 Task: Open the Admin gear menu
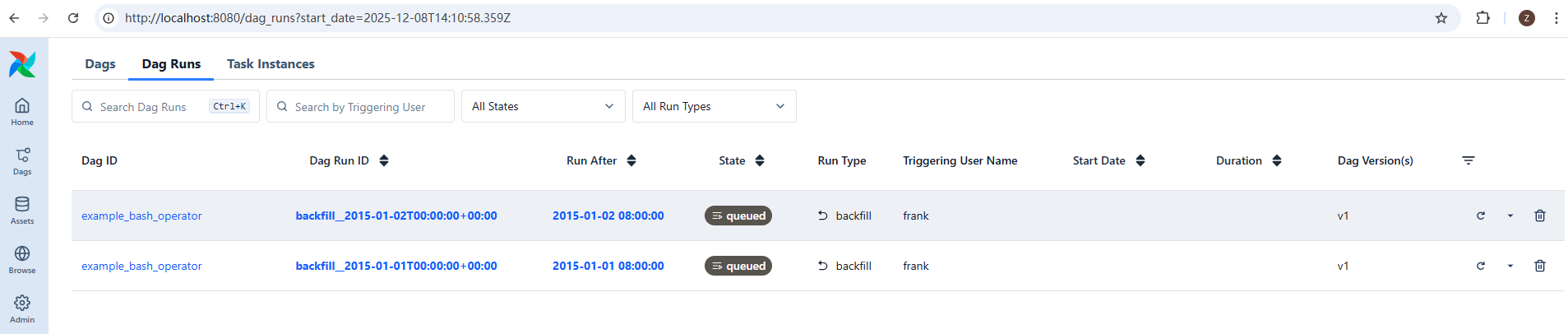pyautogui.click(x=22, y=308)
